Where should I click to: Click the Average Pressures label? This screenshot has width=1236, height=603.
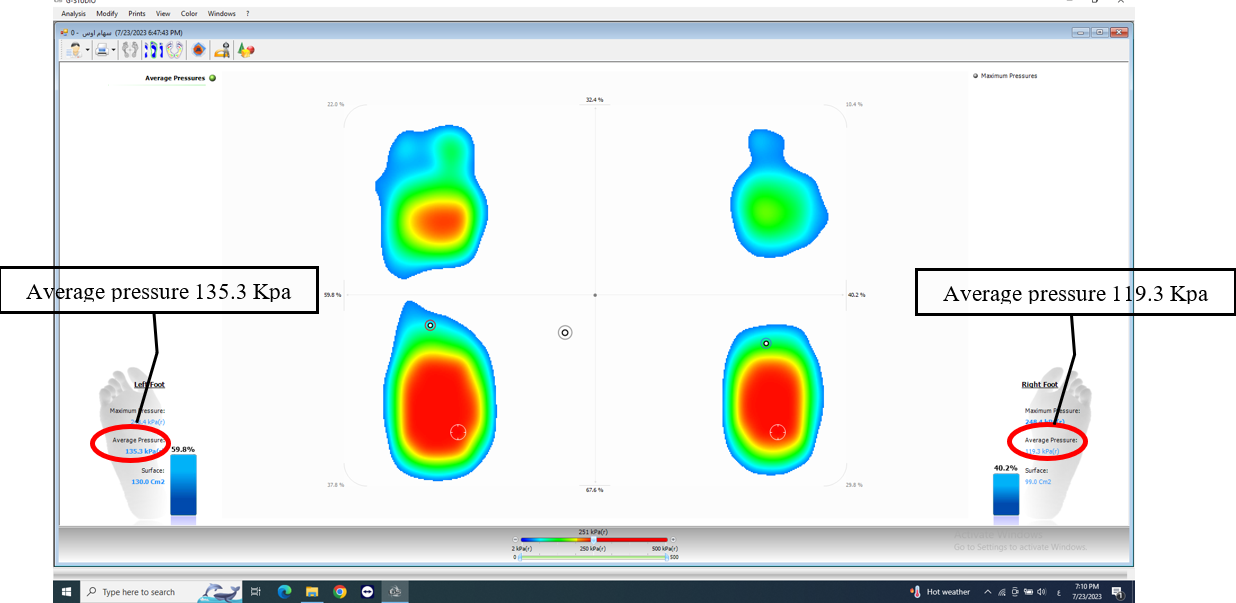pyautogui.click(x=175, y=78)
